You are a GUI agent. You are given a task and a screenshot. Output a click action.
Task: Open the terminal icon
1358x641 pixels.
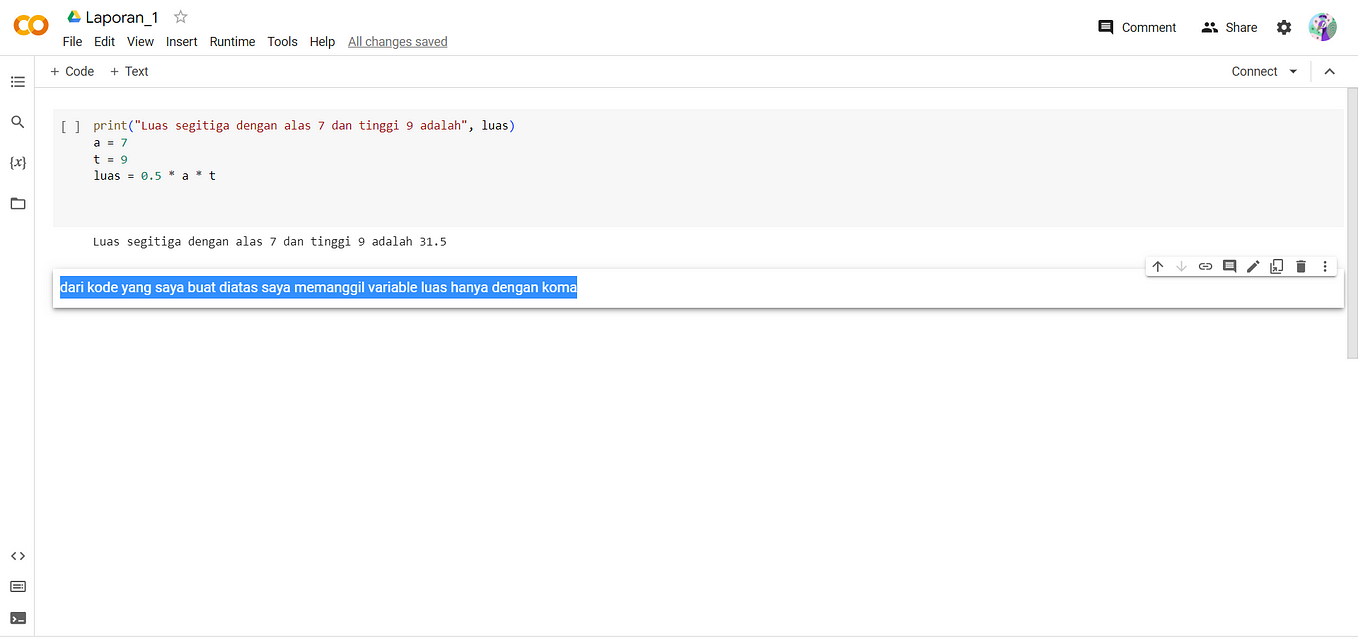tap(17, 618)
